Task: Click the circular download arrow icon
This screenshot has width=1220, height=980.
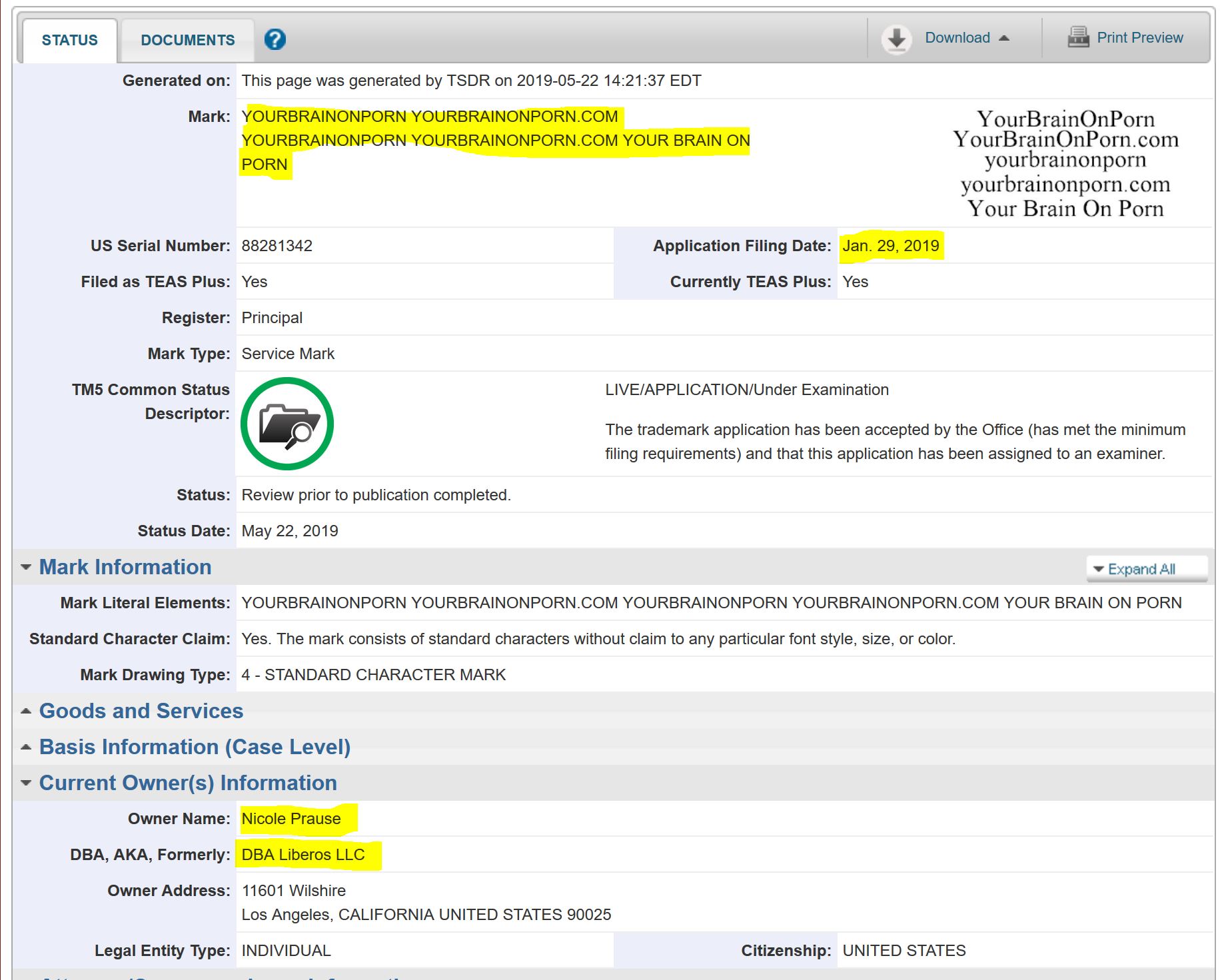Action: pos(896,39)
